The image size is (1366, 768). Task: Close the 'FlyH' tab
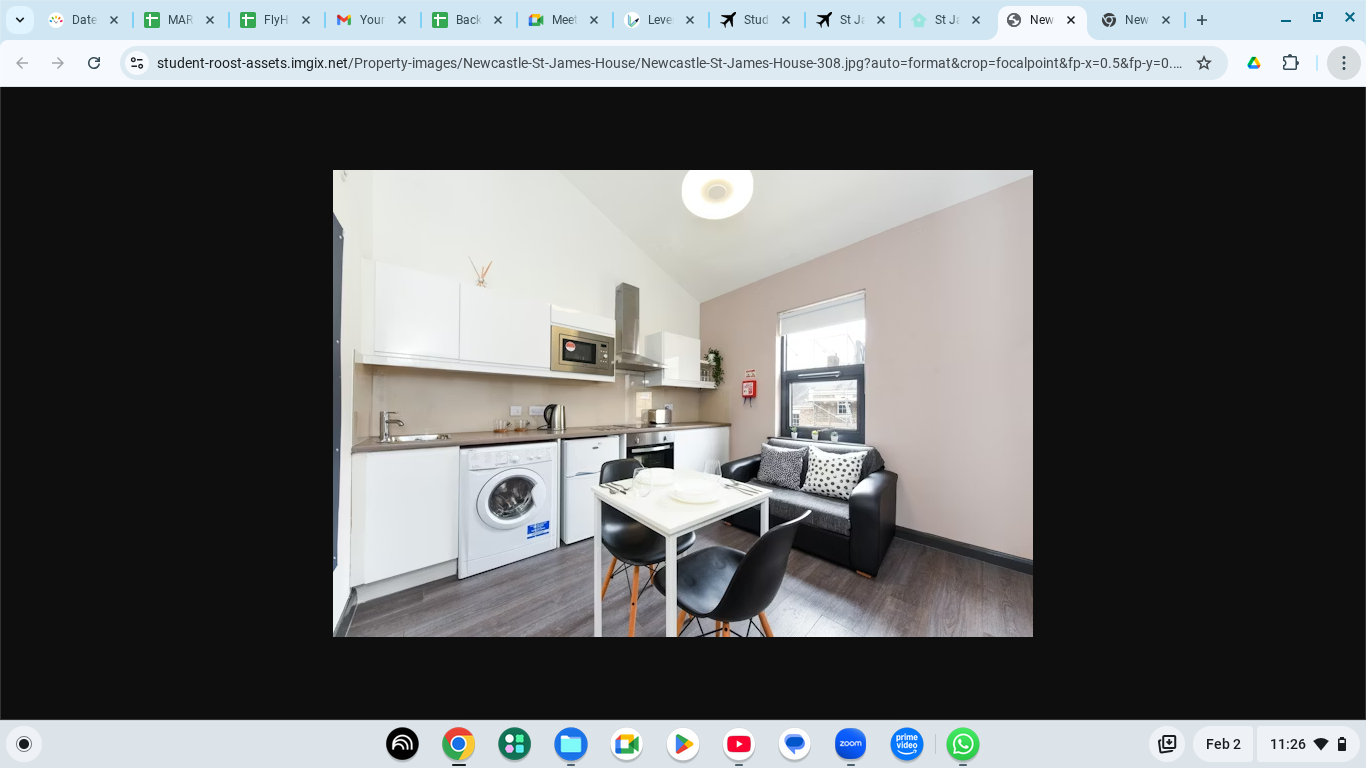click(x=306, y=20)
